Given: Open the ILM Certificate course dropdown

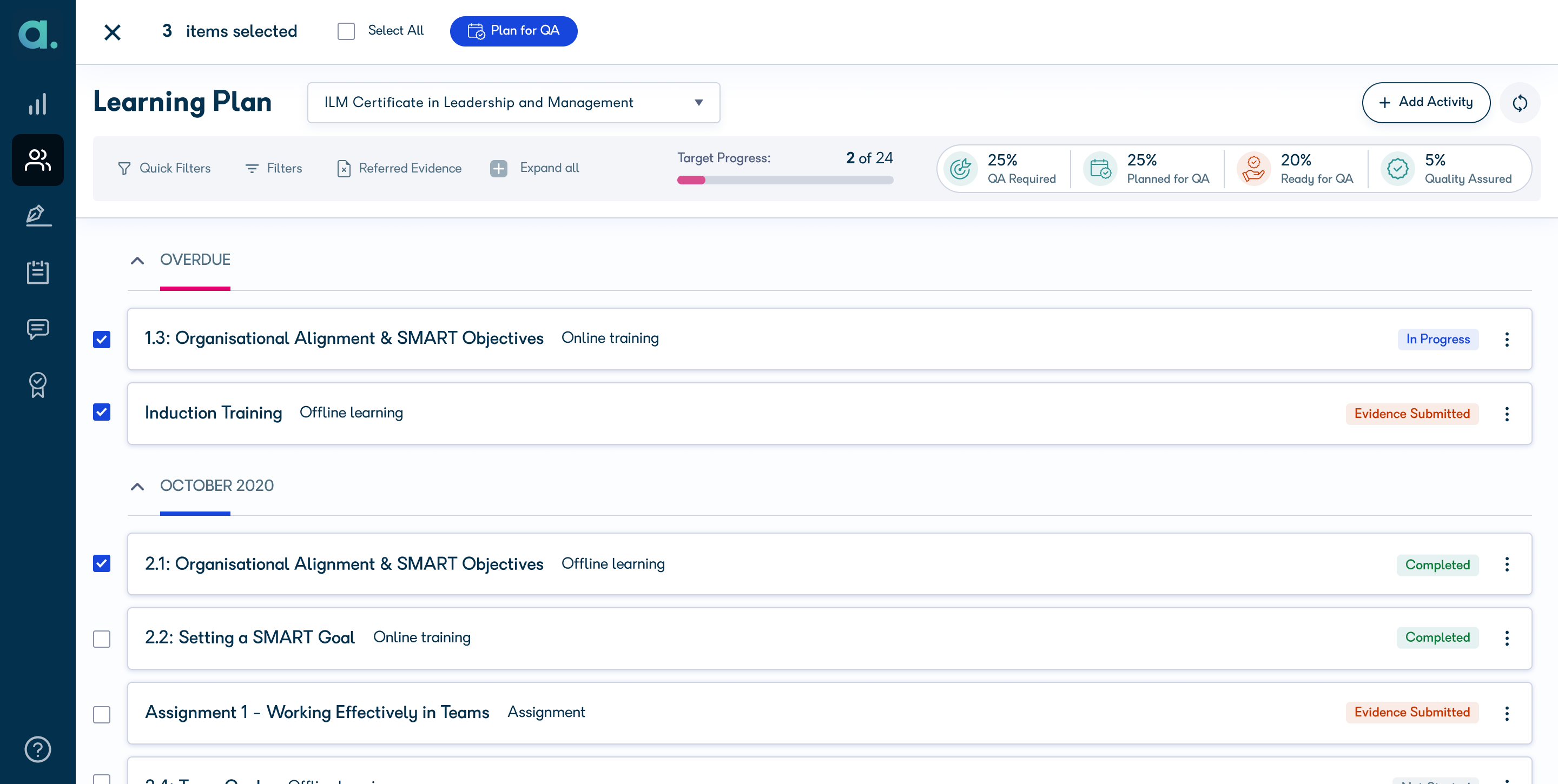Looking at the screenshot, I should point(513,103).
